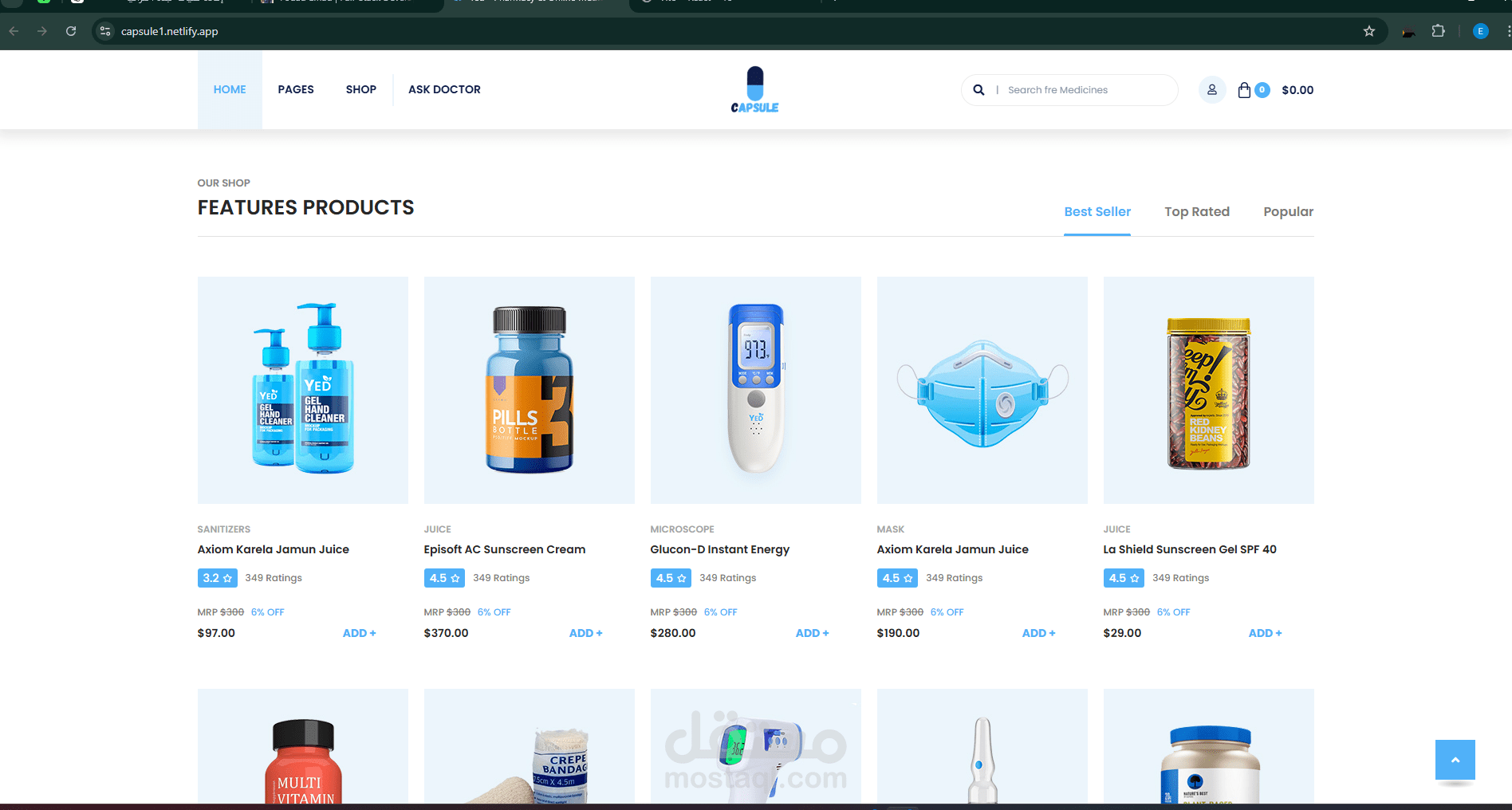Click the browser forward arrow
Screen dimensions: 1512x810
(x=42, y=31)
